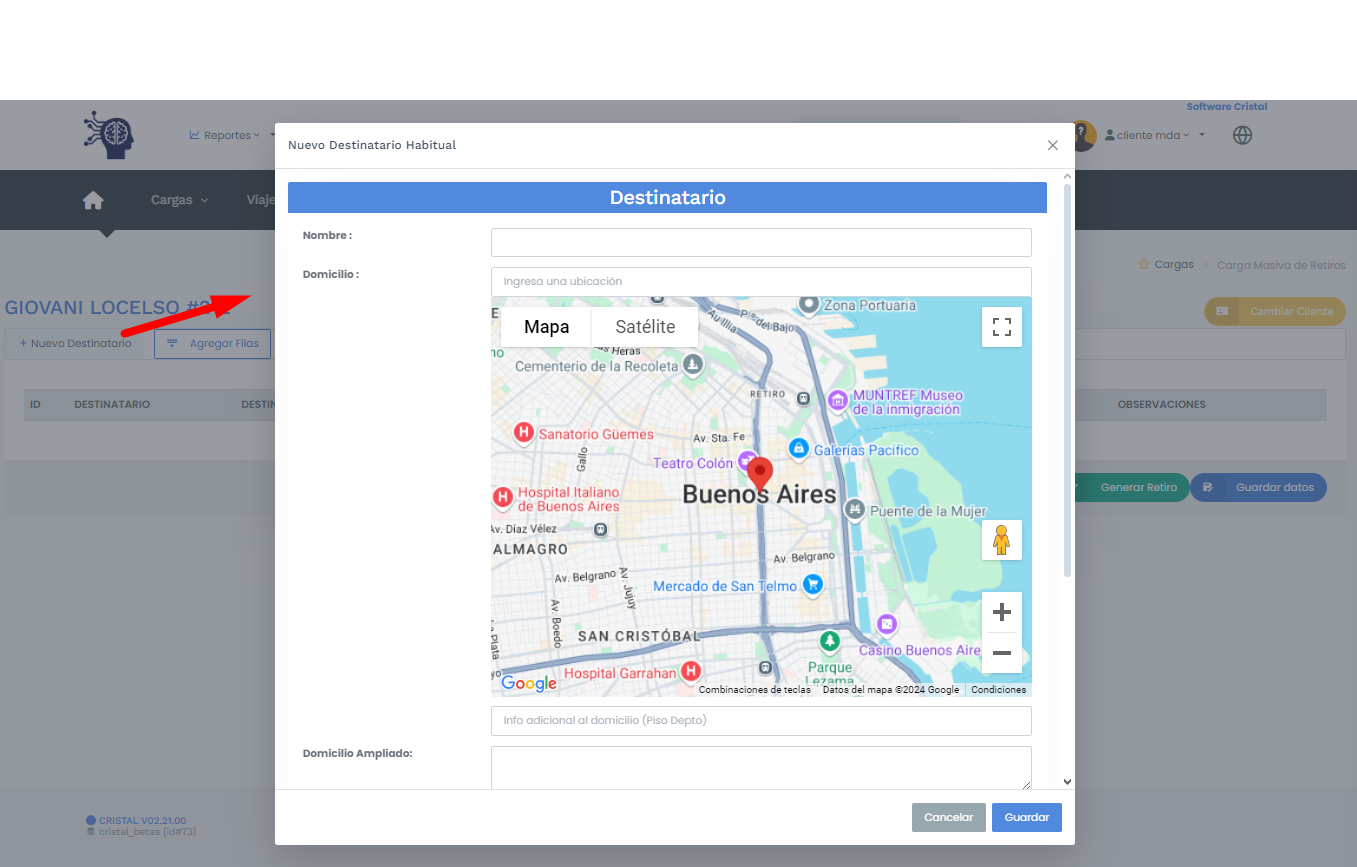Screen dimensions: 1357x867
Task: Open the cliente mda user dropdown
Action: pyautogui.click(x=1155, y=135)
